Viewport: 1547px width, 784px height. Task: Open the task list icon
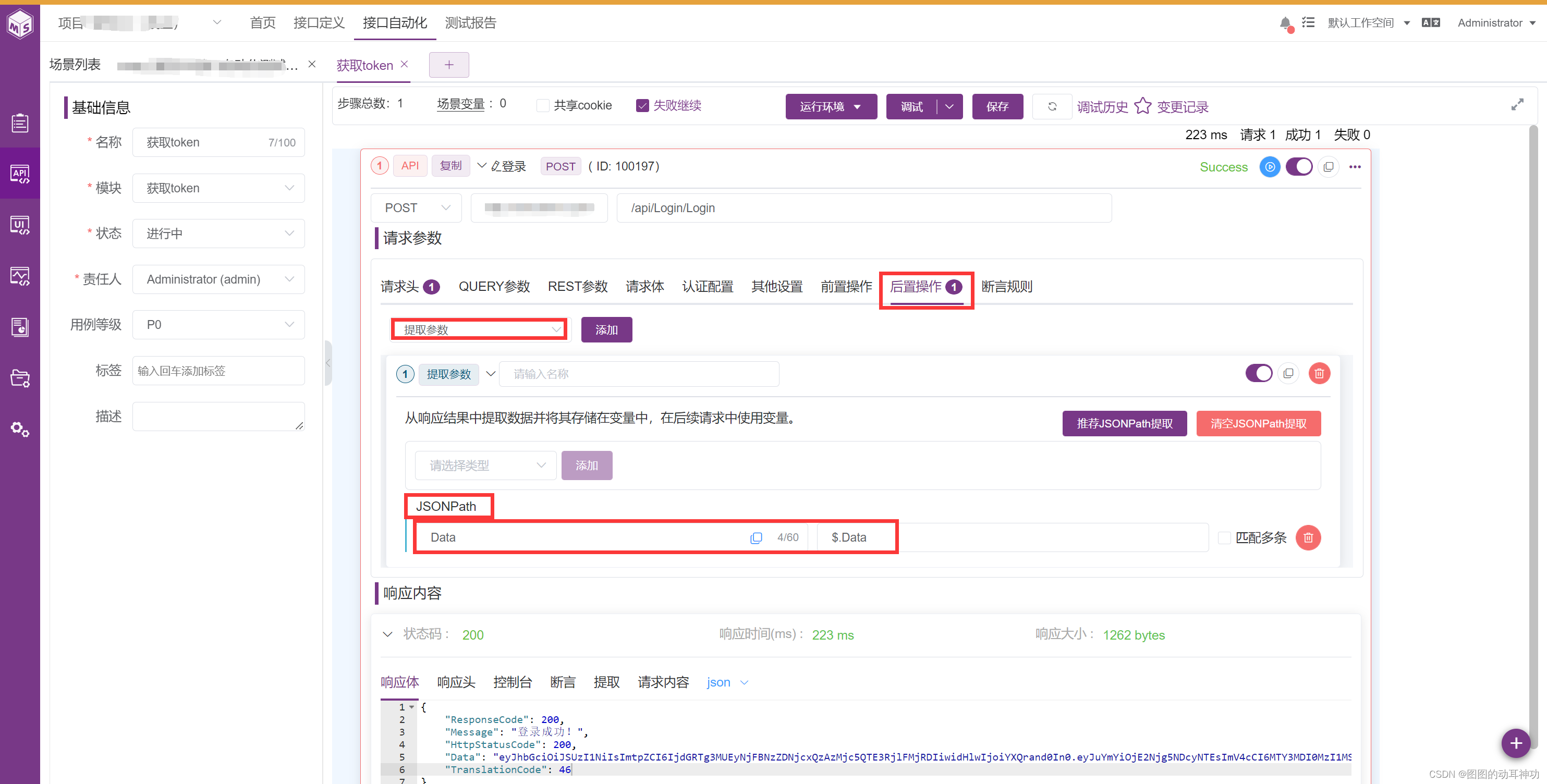pos(1308,22)
